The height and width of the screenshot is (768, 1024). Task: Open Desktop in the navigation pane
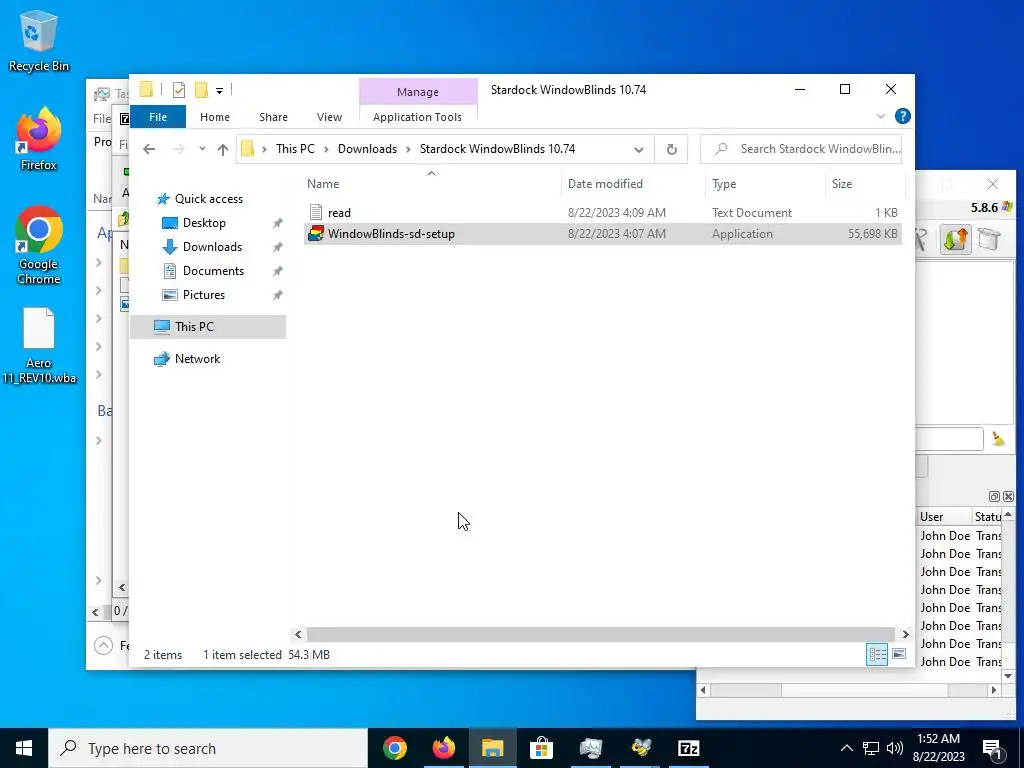[x=204, y=223]
